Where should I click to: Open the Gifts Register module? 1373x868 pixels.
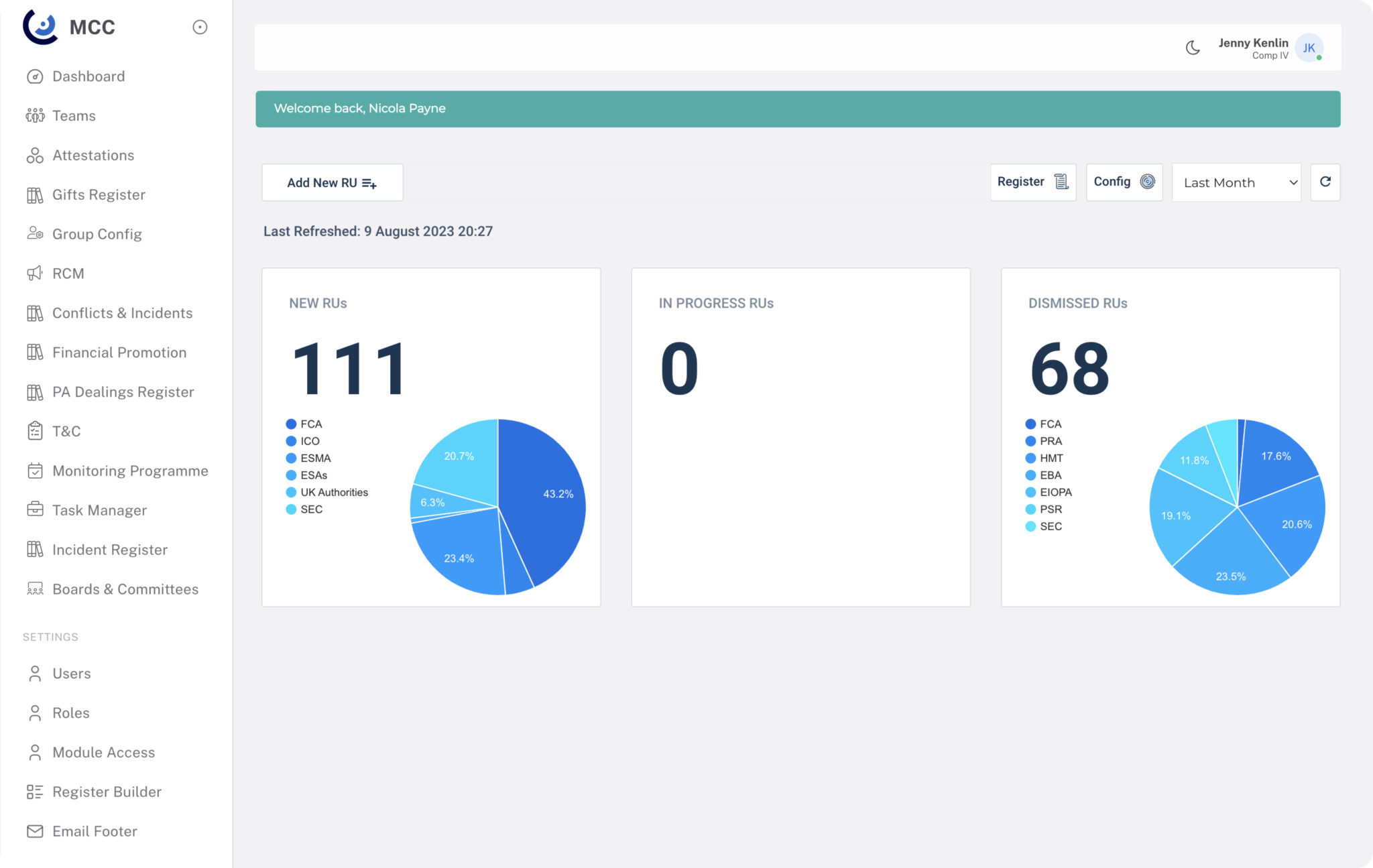point(99,194)
